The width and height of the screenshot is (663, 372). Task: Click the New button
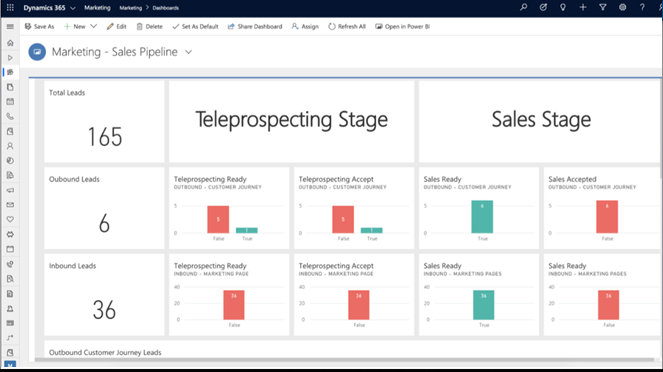pos(74,27)
